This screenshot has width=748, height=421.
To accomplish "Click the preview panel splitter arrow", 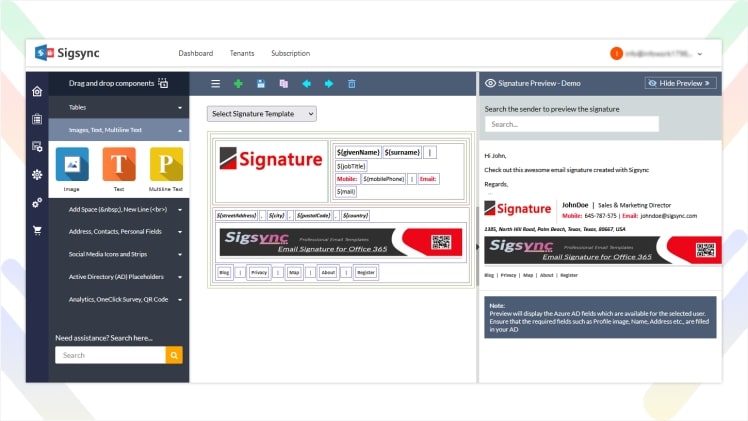I will pyautogui.click(x=478, y=247).
